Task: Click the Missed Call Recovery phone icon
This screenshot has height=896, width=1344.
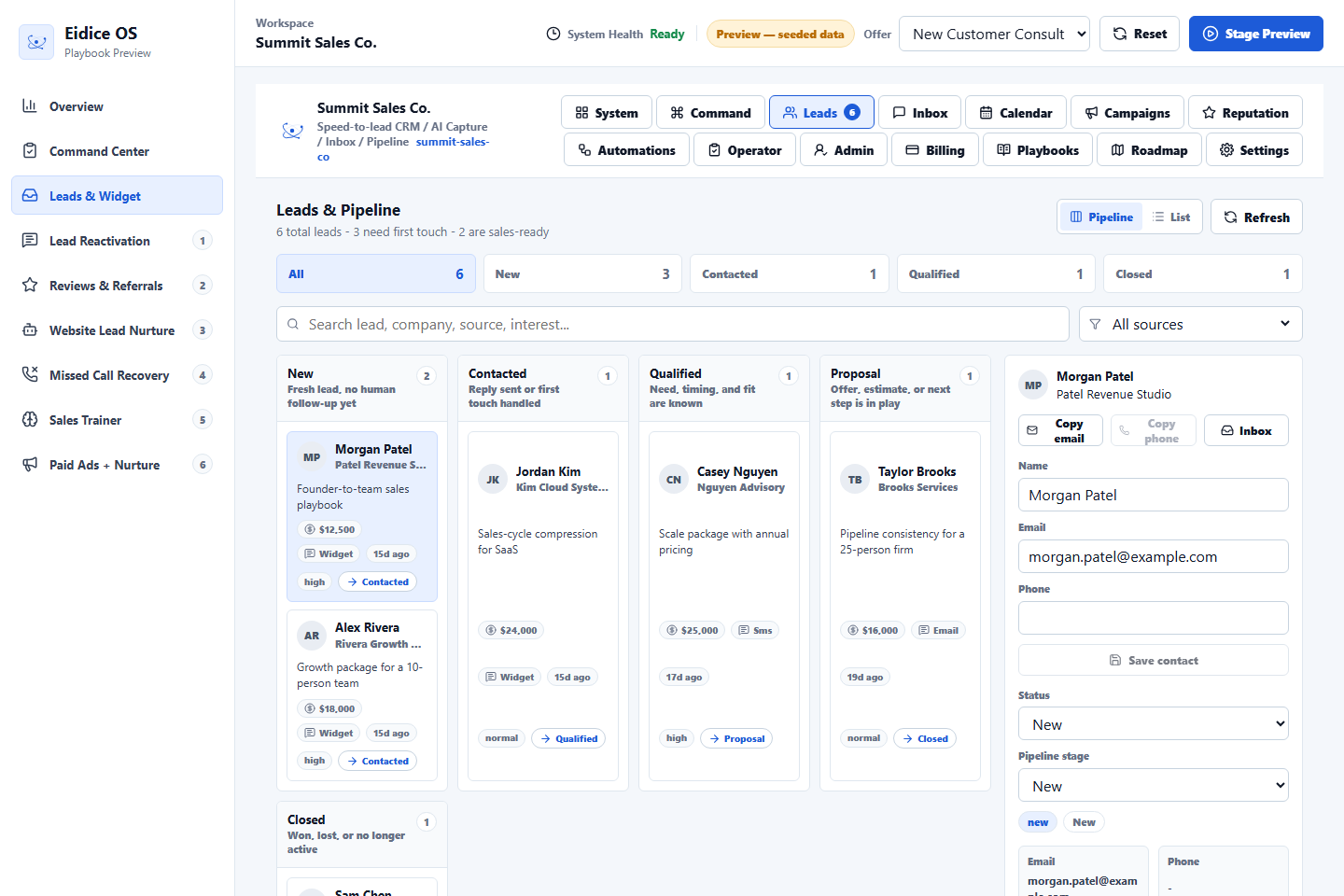Action: (x=30, y=374)
